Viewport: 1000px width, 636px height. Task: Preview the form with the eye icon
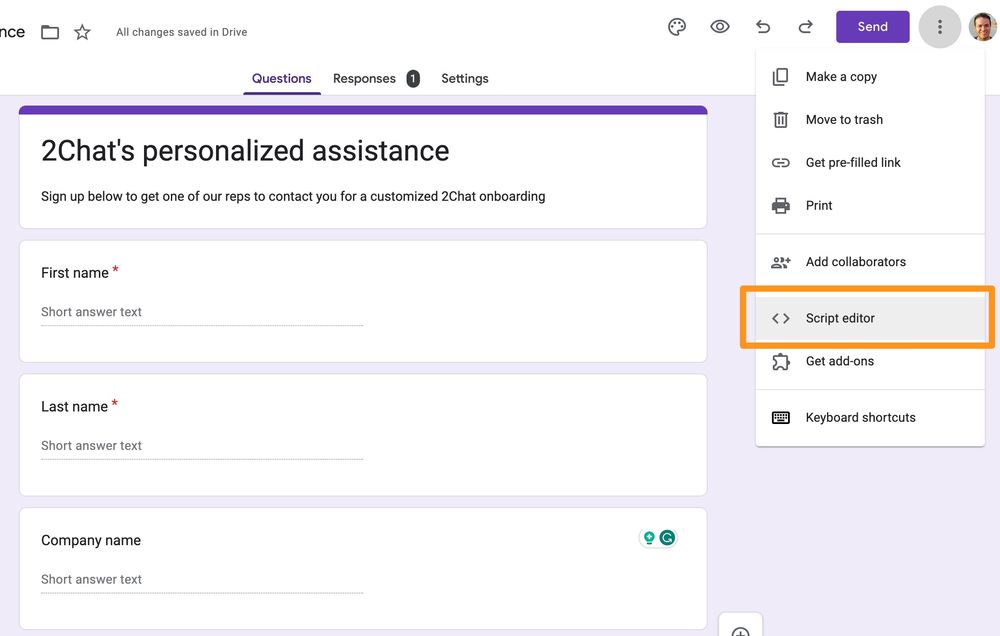click(x=720, y=27)
